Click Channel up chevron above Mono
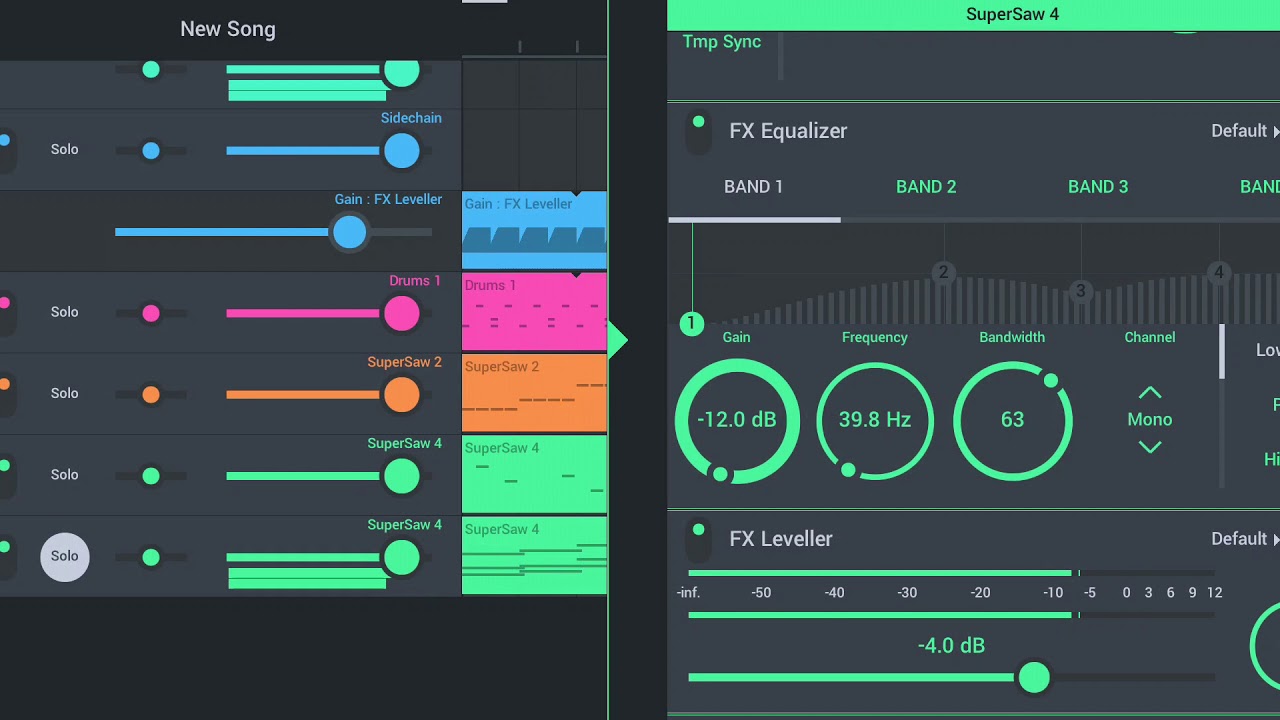Viewport: 1280px width, 720px height. click(x=1150, y=392)
